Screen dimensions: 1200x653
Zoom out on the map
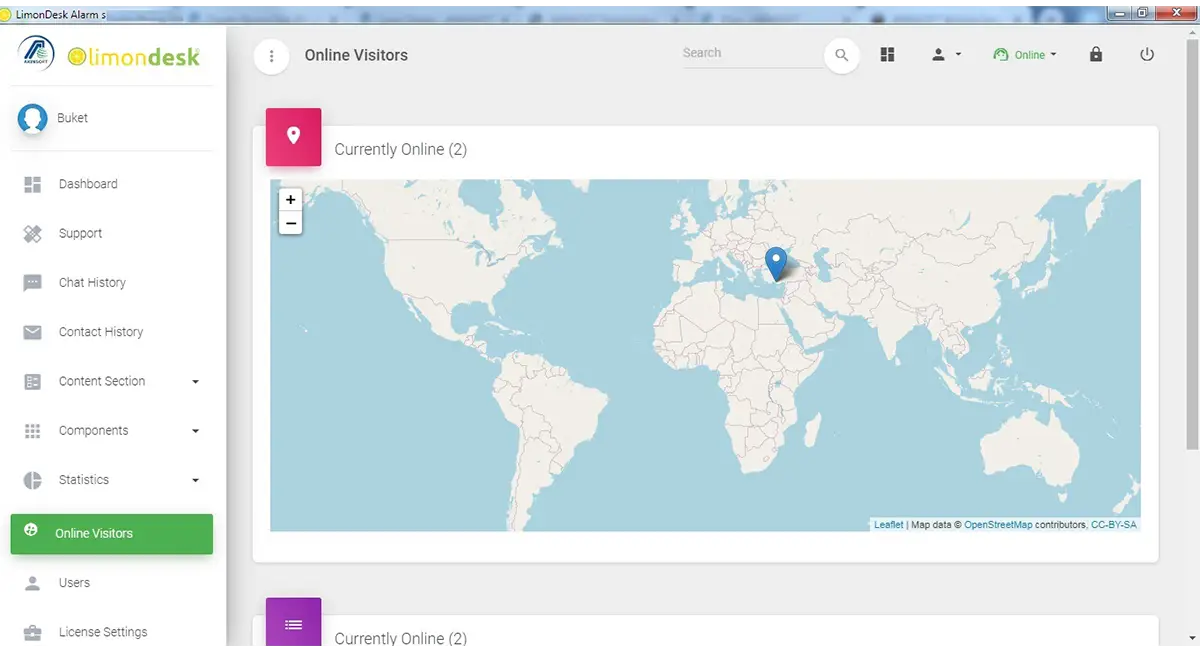coord(291,223)
